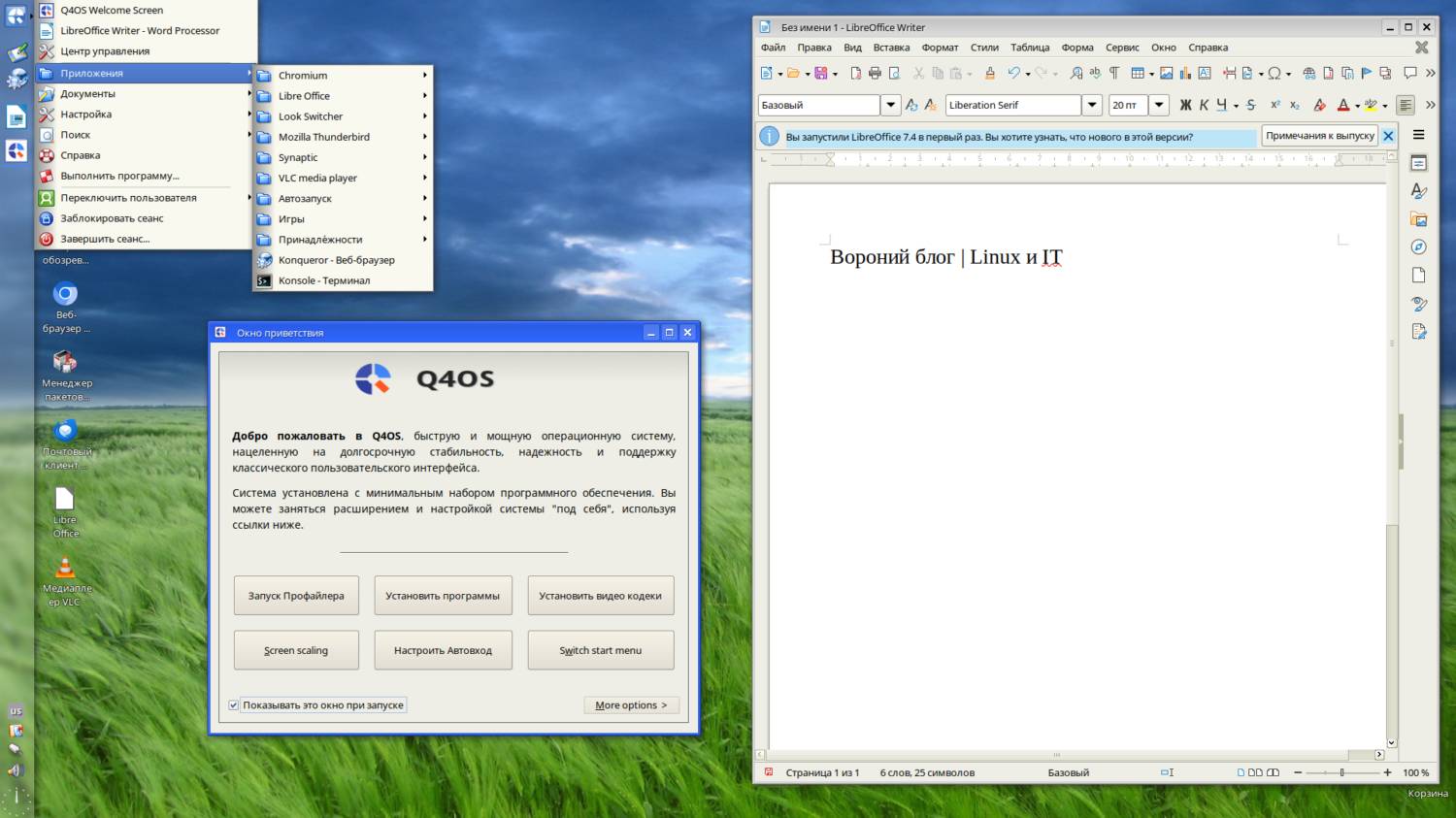Click 'Установить программы' button
This screenshot has height=818, width=1456.
pos(443,596)
